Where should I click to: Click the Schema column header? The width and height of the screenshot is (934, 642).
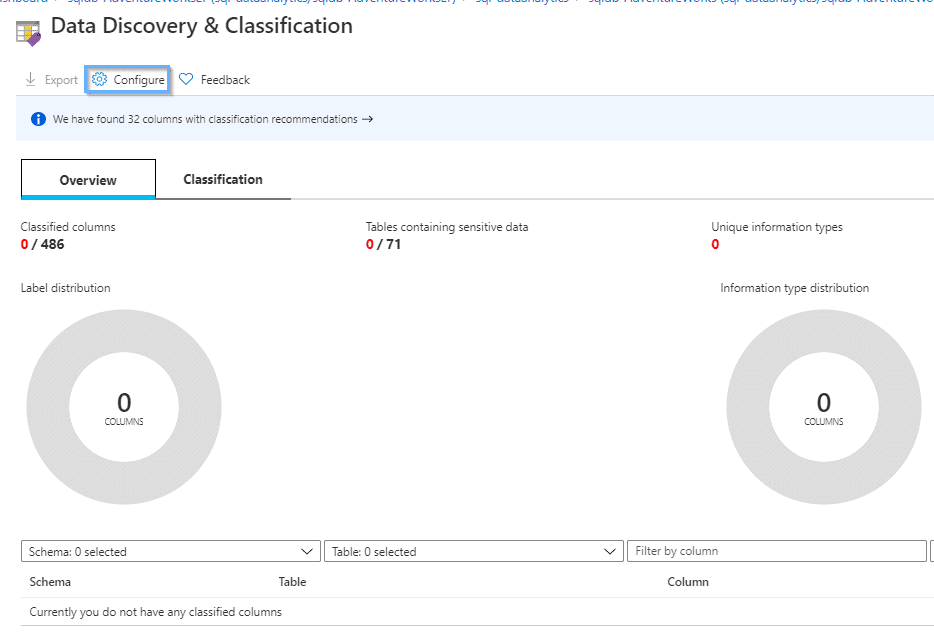(50, 582)
